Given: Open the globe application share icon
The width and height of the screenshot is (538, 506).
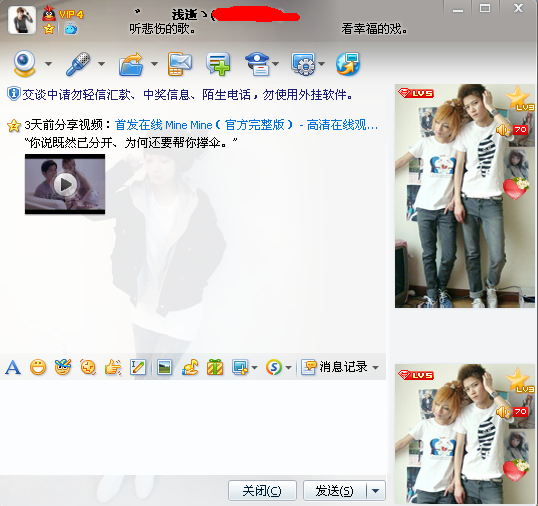Looking at the screenshot, I should coord(348,64).
